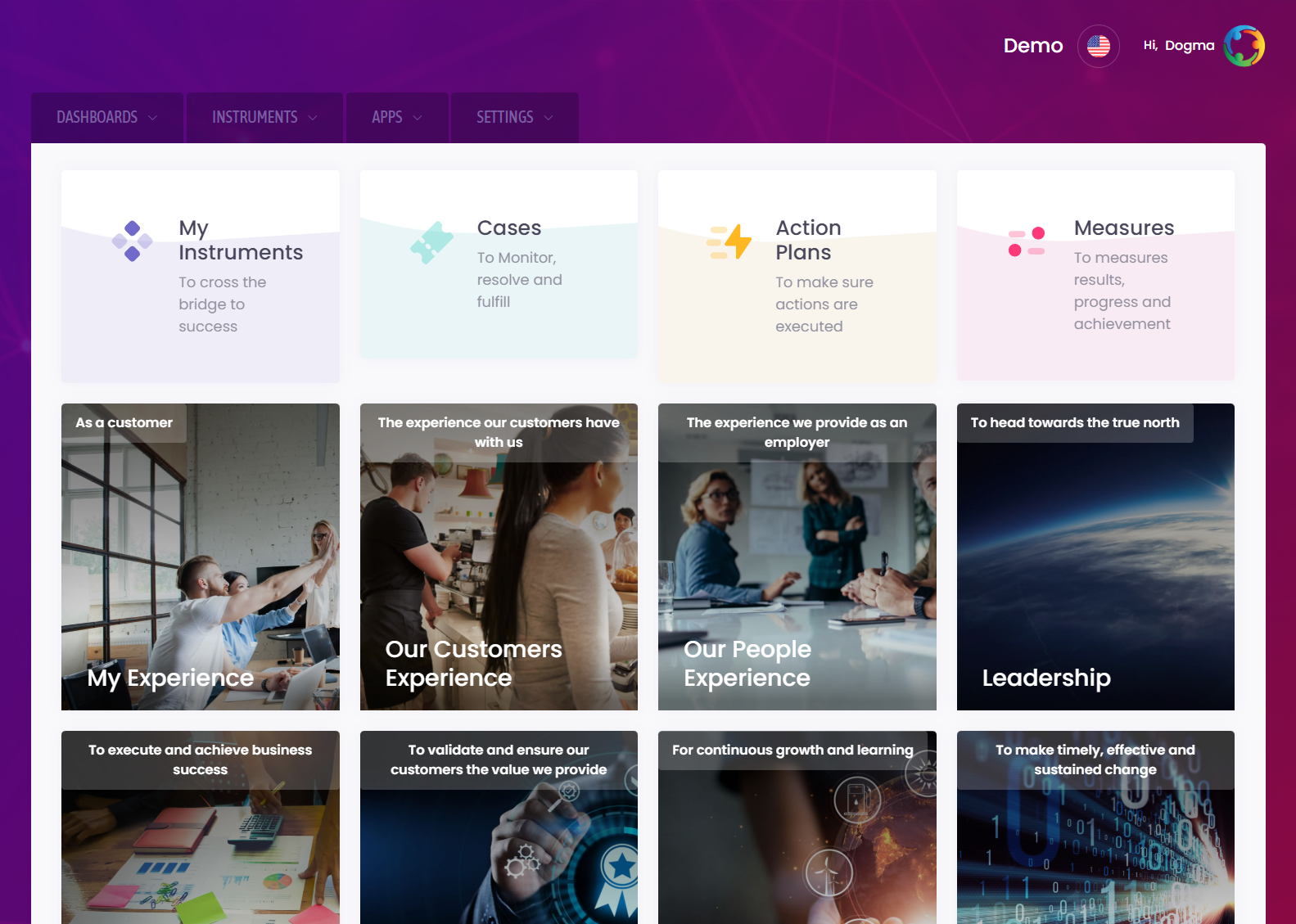Open the Our Customers Experience tile
This screenshot has height=924, width=1296.
pos(499,557)
